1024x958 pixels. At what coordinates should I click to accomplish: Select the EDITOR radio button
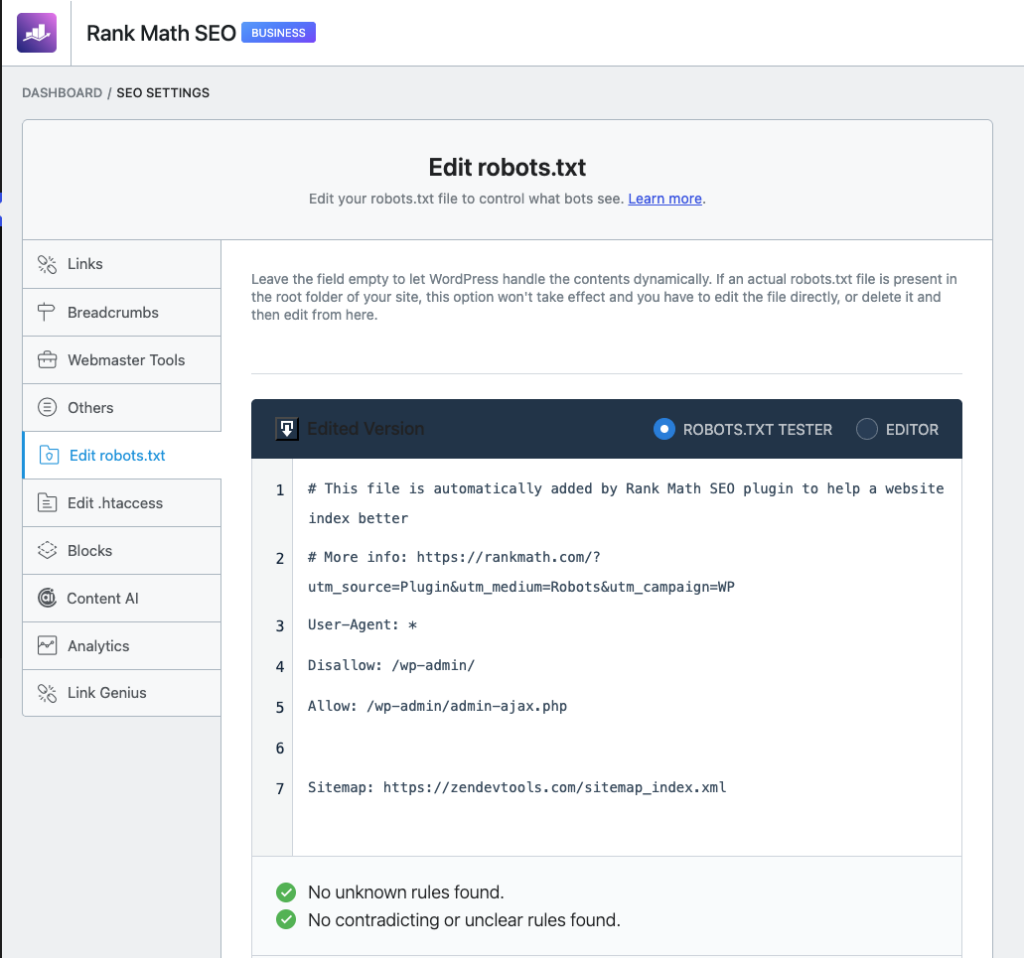click(867, 429)
